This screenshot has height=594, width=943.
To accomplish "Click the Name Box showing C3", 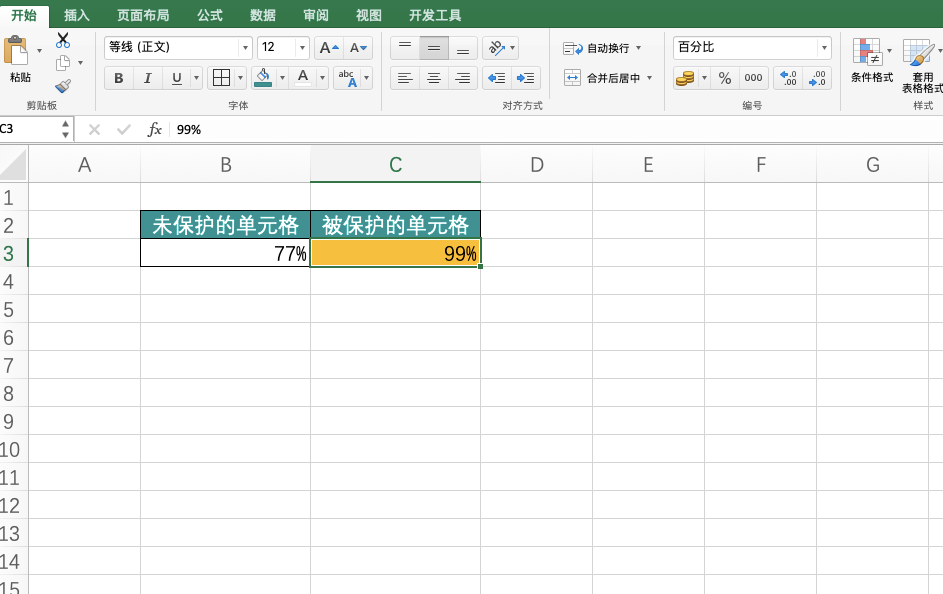I will [30, 129].
